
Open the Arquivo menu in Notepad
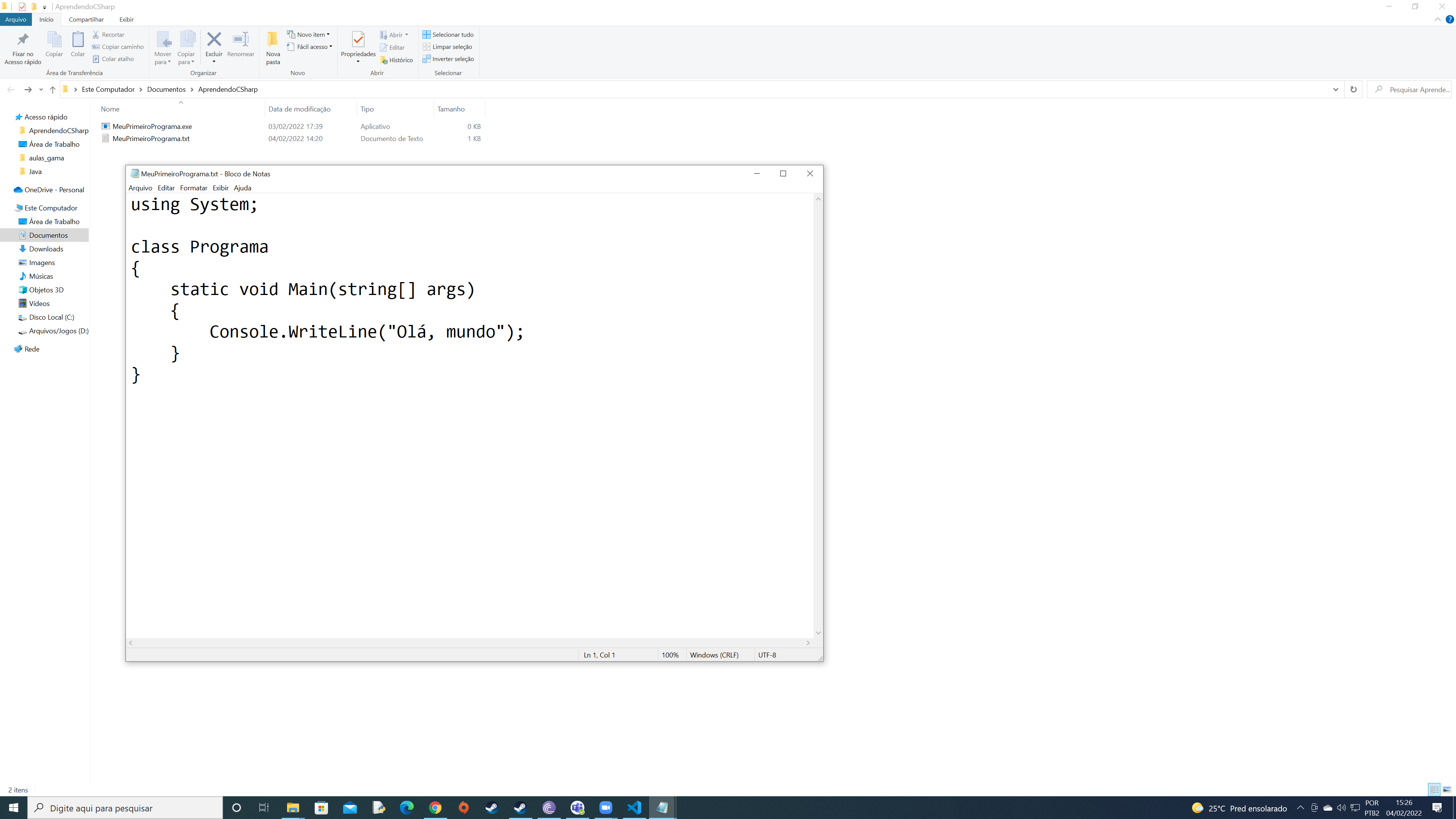coord(140,188)
